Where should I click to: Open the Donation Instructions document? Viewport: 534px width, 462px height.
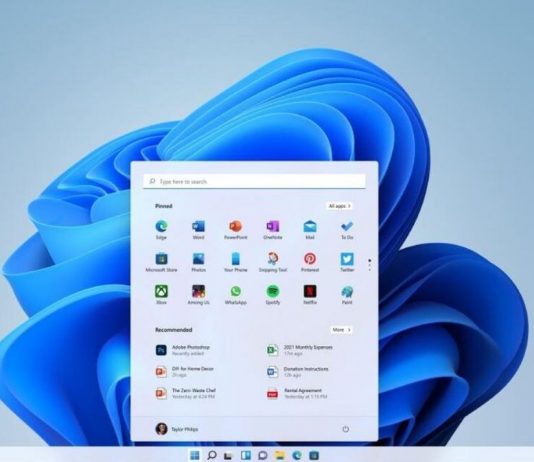click(x=298, y=371)
